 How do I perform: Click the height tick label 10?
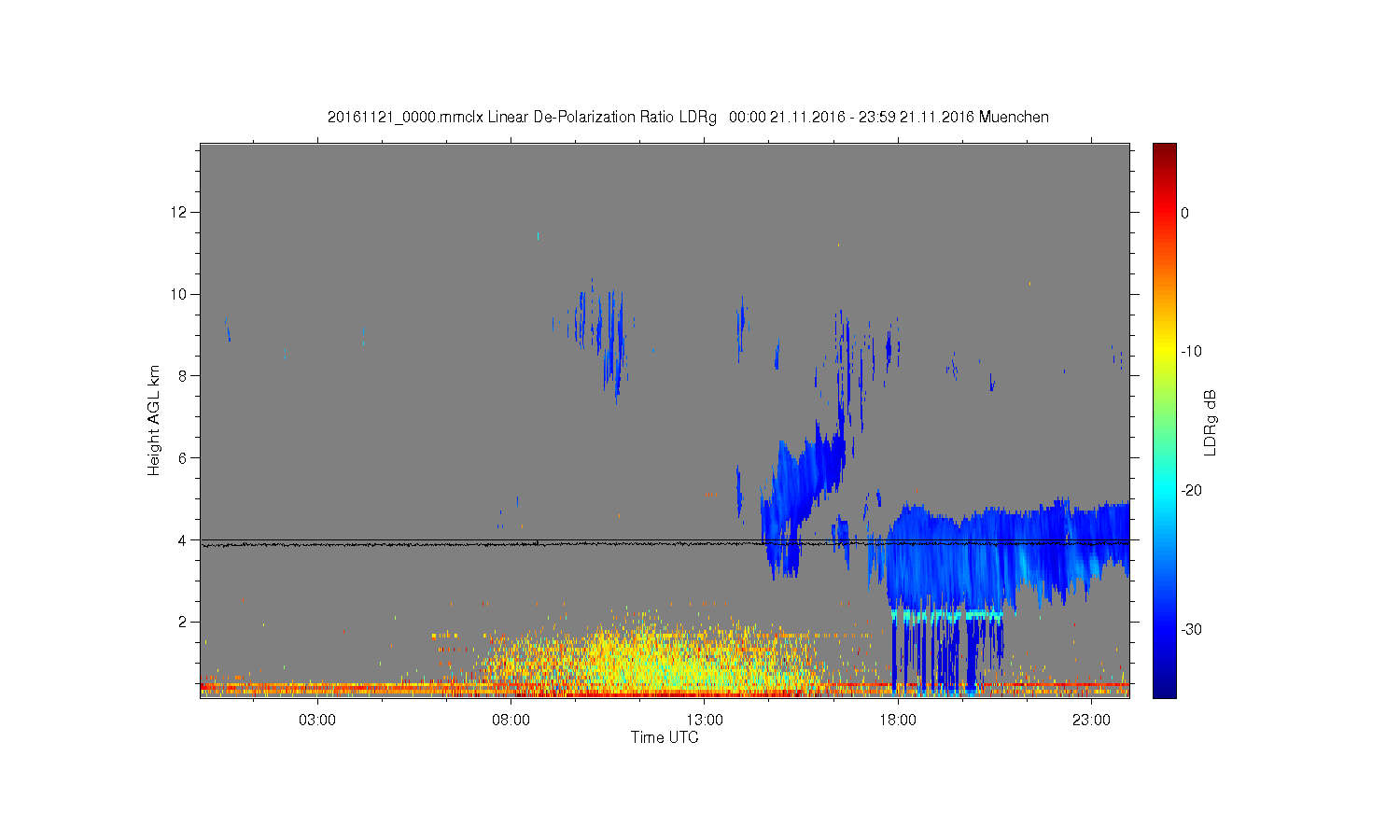180,294
